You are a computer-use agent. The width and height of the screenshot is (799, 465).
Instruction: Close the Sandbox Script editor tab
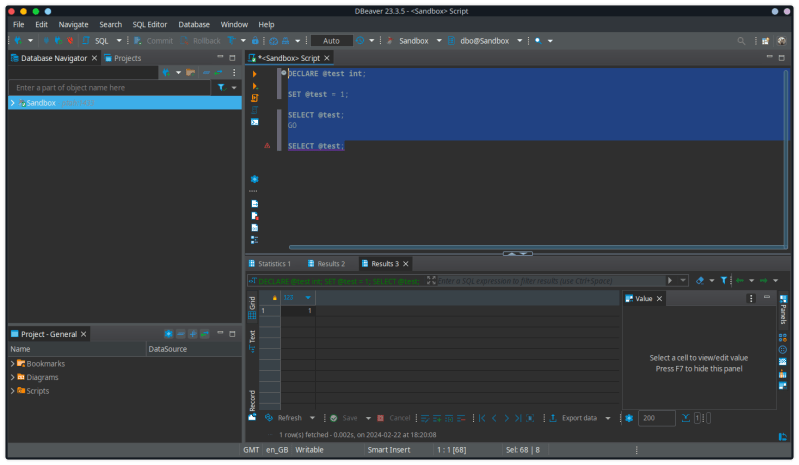327,58
